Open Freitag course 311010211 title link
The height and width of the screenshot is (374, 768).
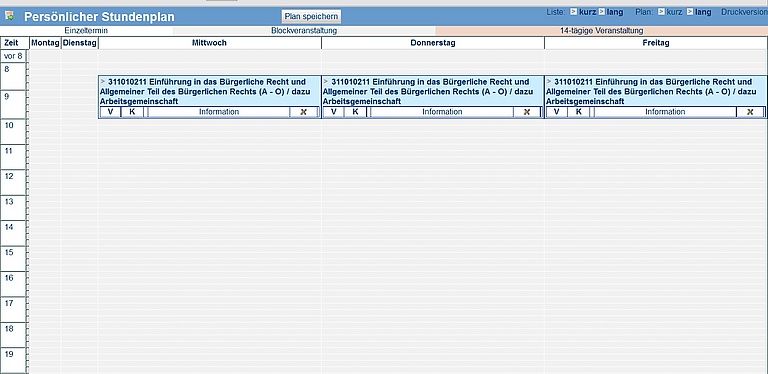tap(651, 92)
